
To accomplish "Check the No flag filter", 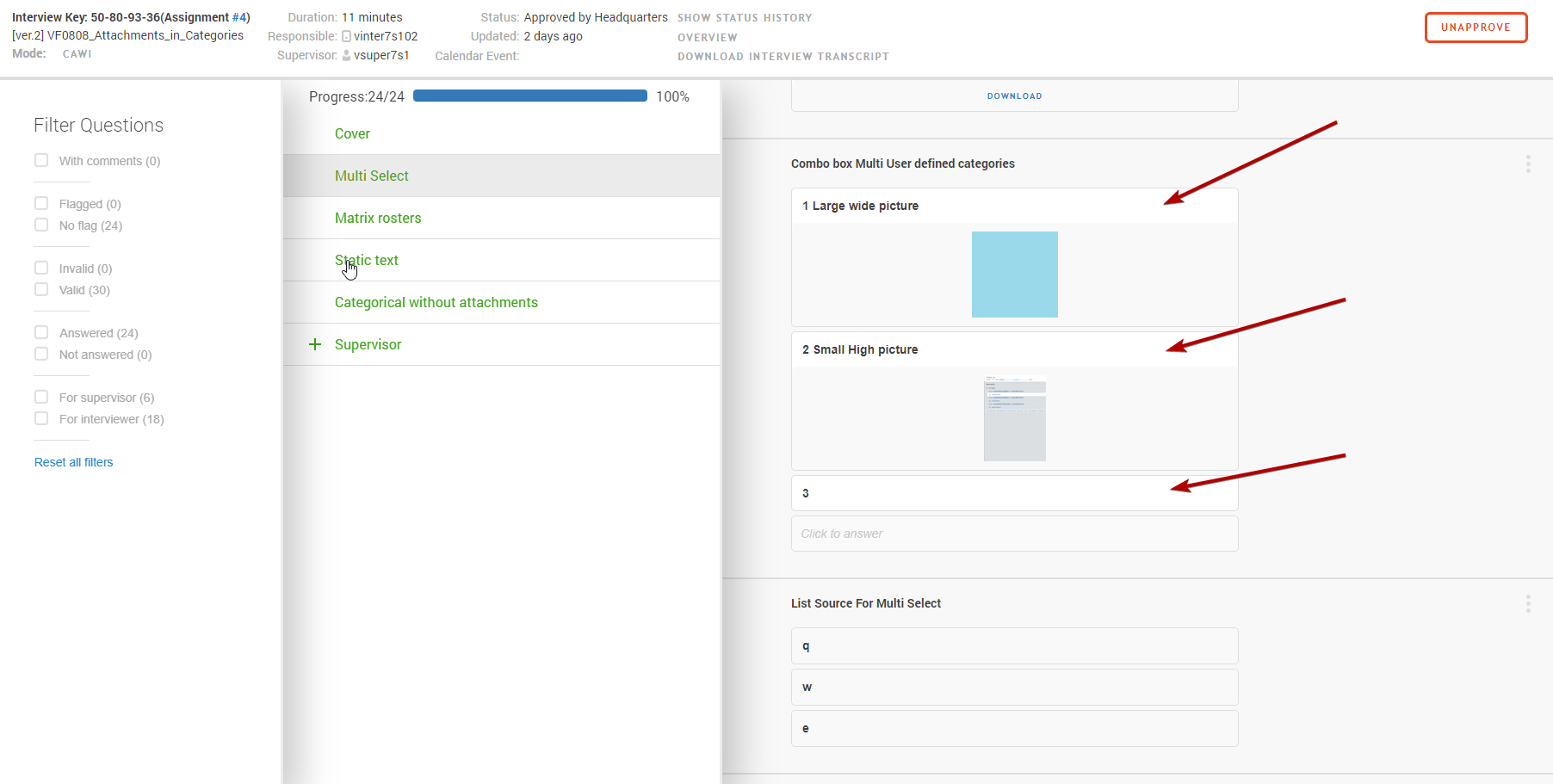I will pyautogui.click(x=41, y=225).
